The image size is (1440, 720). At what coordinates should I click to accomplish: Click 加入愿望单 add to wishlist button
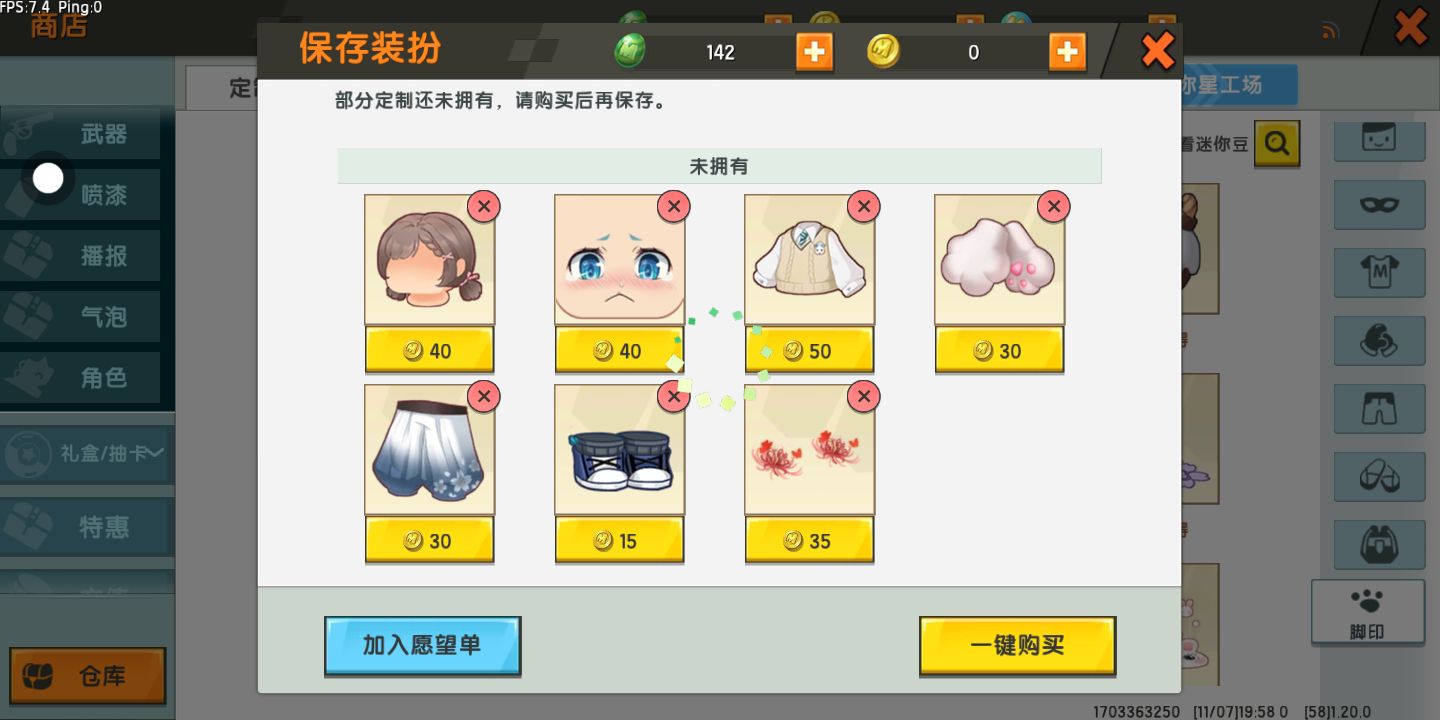(422, 645)
